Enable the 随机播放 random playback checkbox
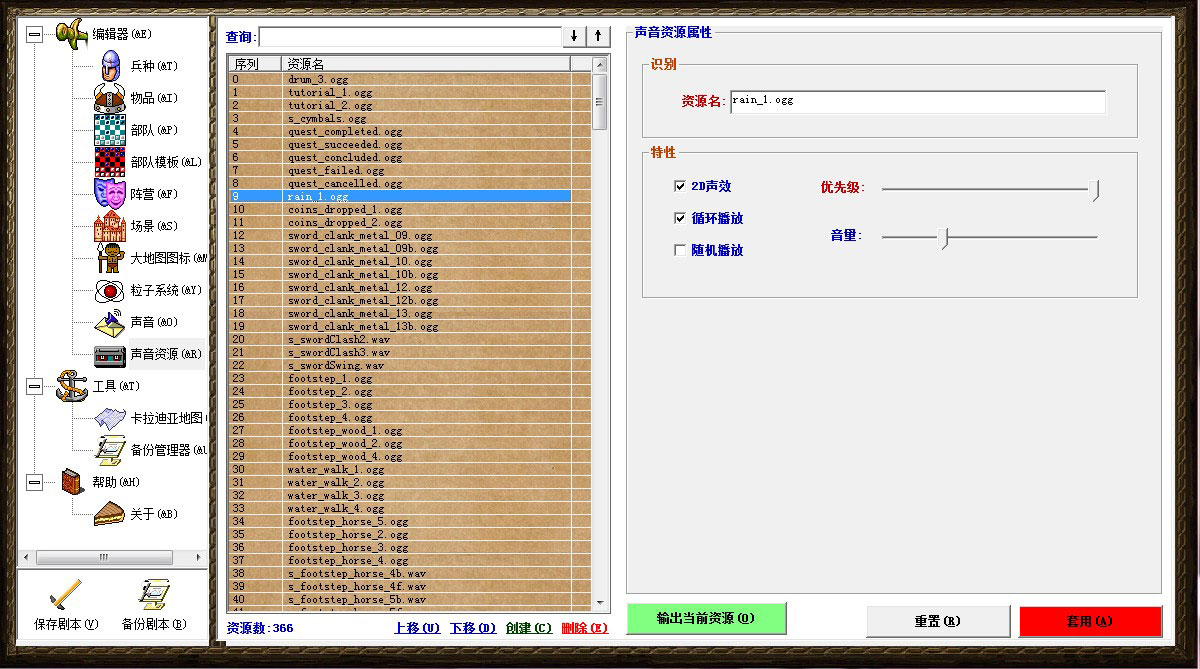 [x=681, y=250]
